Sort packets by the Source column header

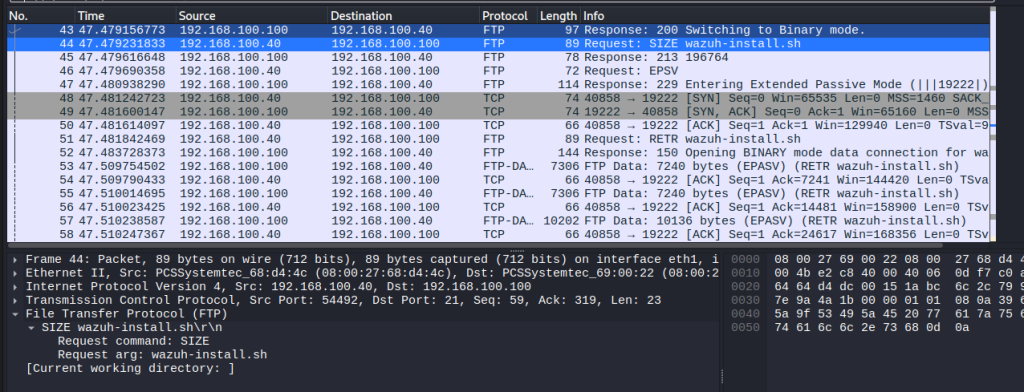[x=251, y=16]
